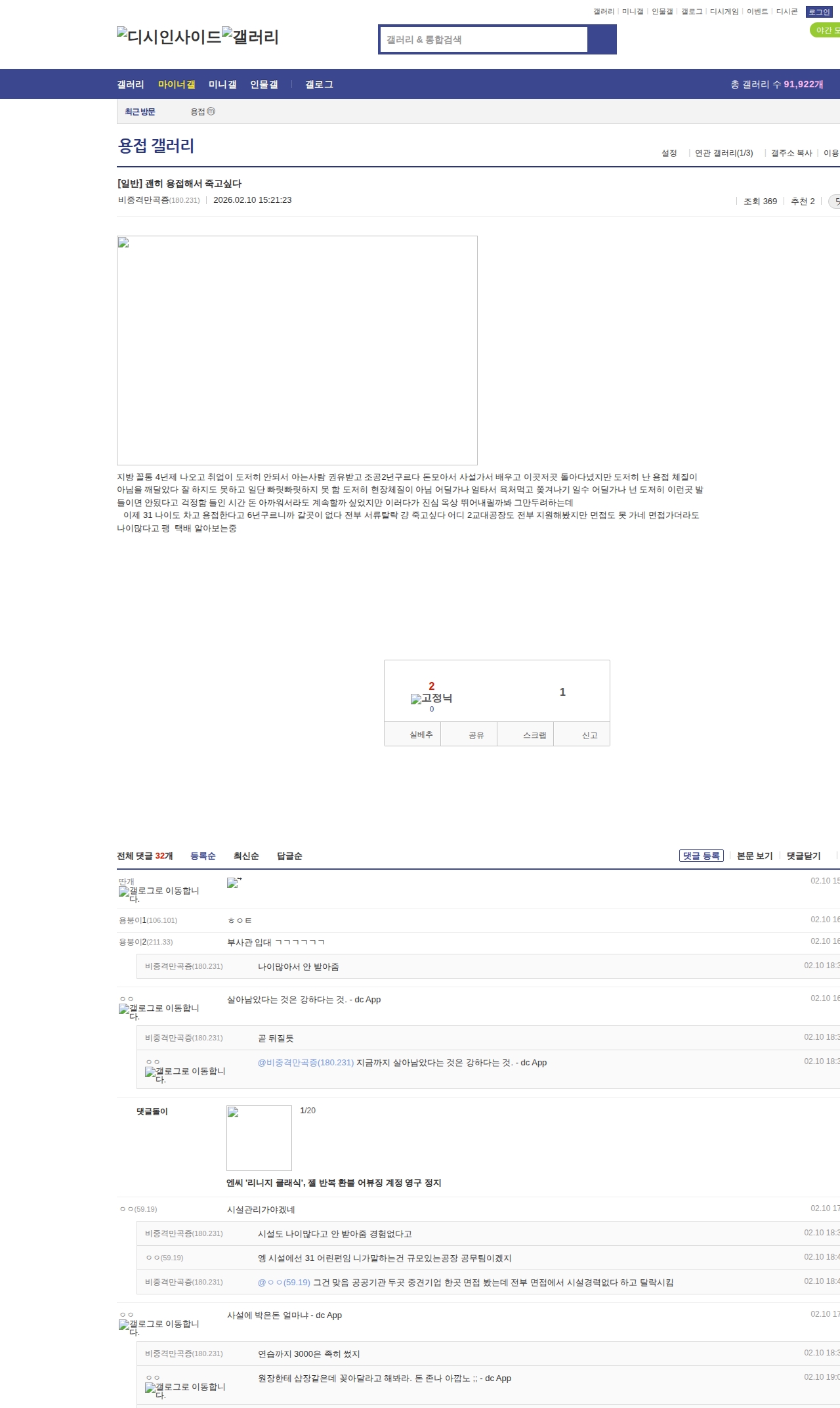
Task: Open 갤로그 in top utility links
Action: click(692, 12)
